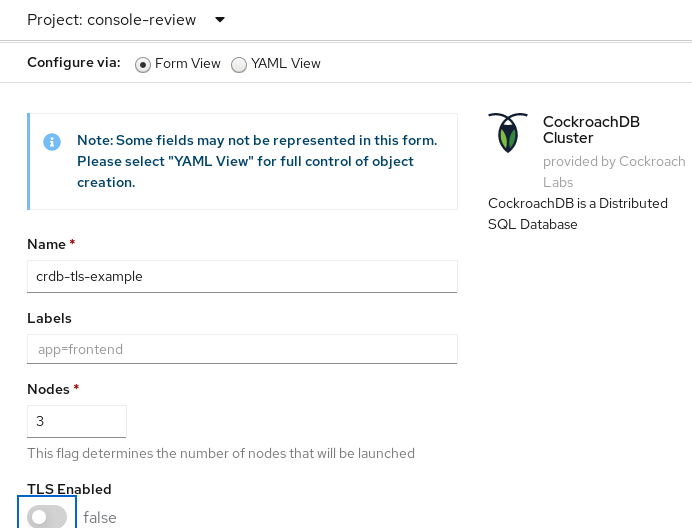Viewport: 692px width, 528px height.
Task: Open the Project console-review dropdown
Action: pos(126,20)
